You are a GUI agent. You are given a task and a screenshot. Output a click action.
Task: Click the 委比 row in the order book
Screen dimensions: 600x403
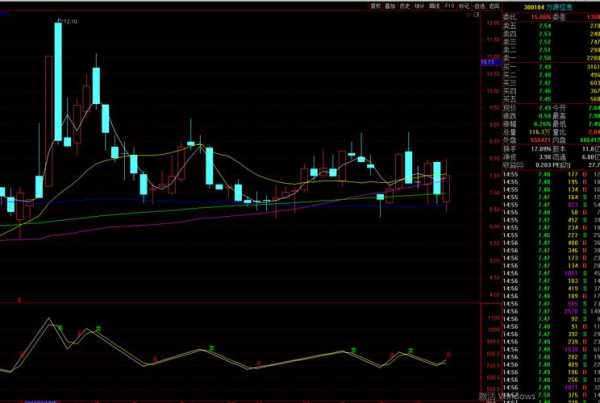(x=511, y=16)
